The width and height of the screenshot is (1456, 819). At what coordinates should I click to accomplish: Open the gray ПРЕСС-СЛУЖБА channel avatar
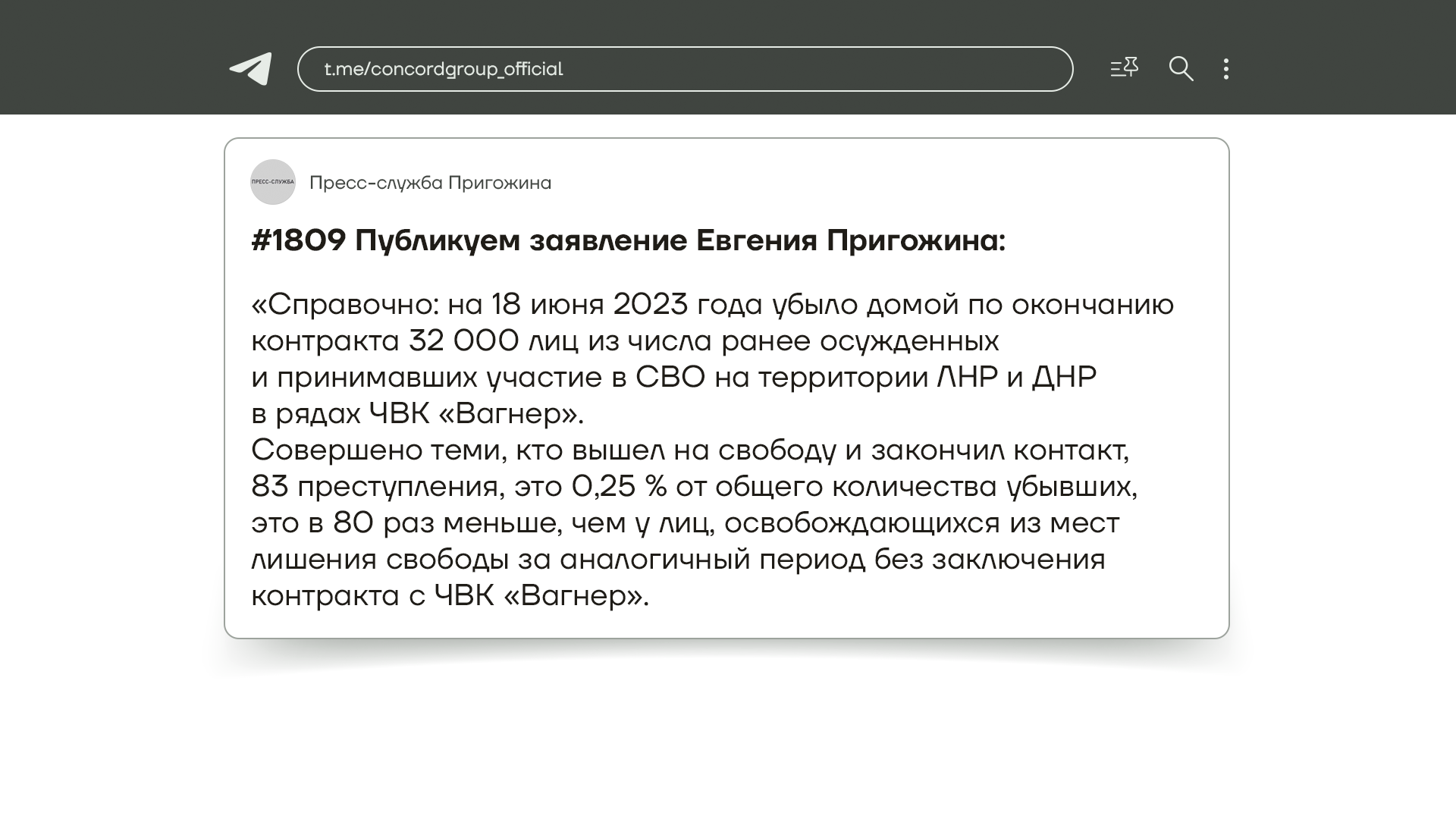(x=273, y=182)
